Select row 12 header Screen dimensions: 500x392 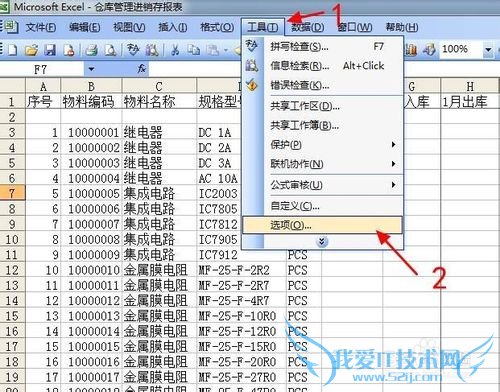12,270
